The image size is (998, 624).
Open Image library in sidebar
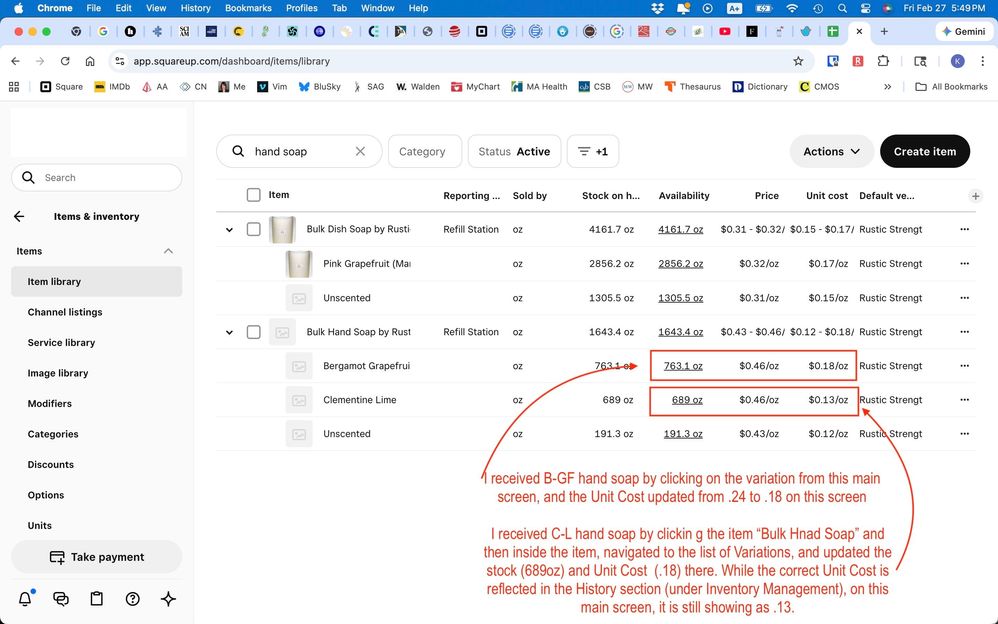97,373
